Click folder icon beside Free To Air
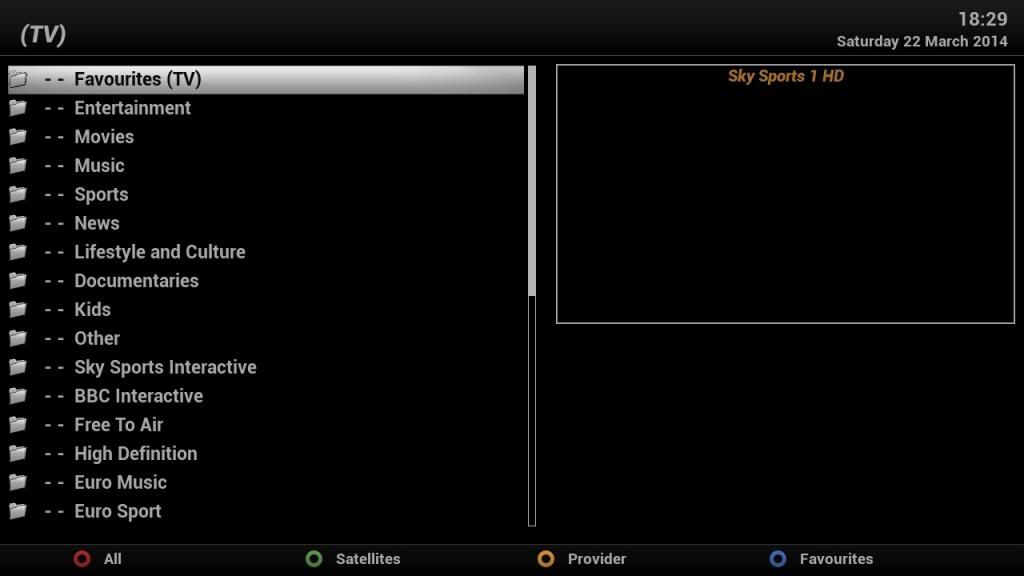Screen dimensions: 1024x576 [x=18, y=424]
